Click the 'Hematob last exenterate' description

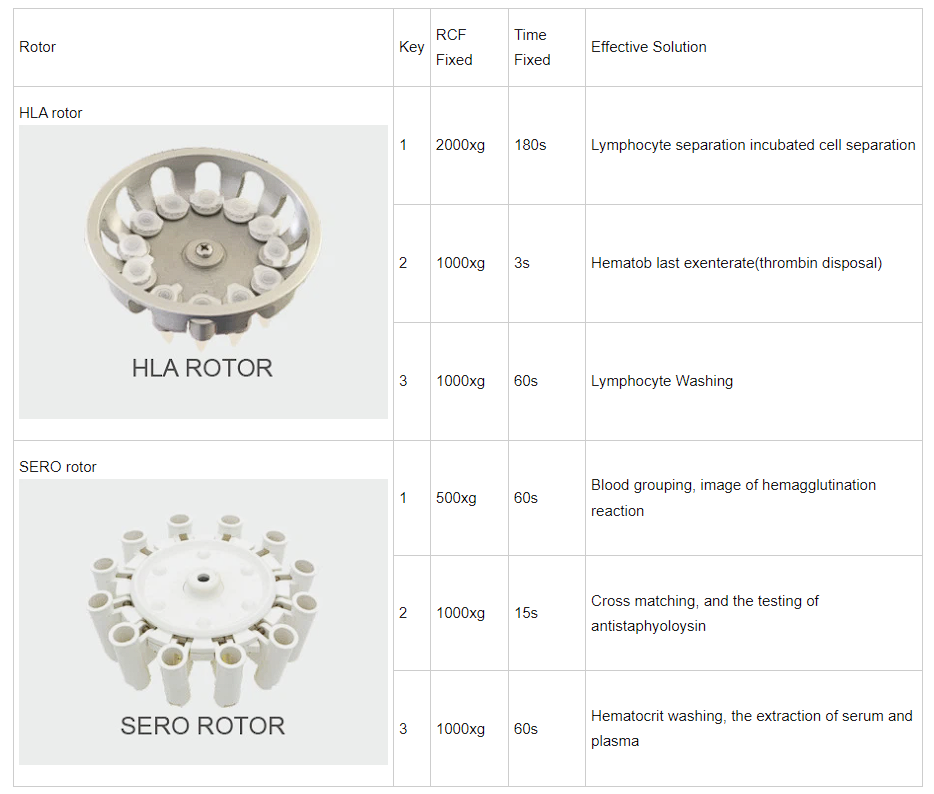736,263
